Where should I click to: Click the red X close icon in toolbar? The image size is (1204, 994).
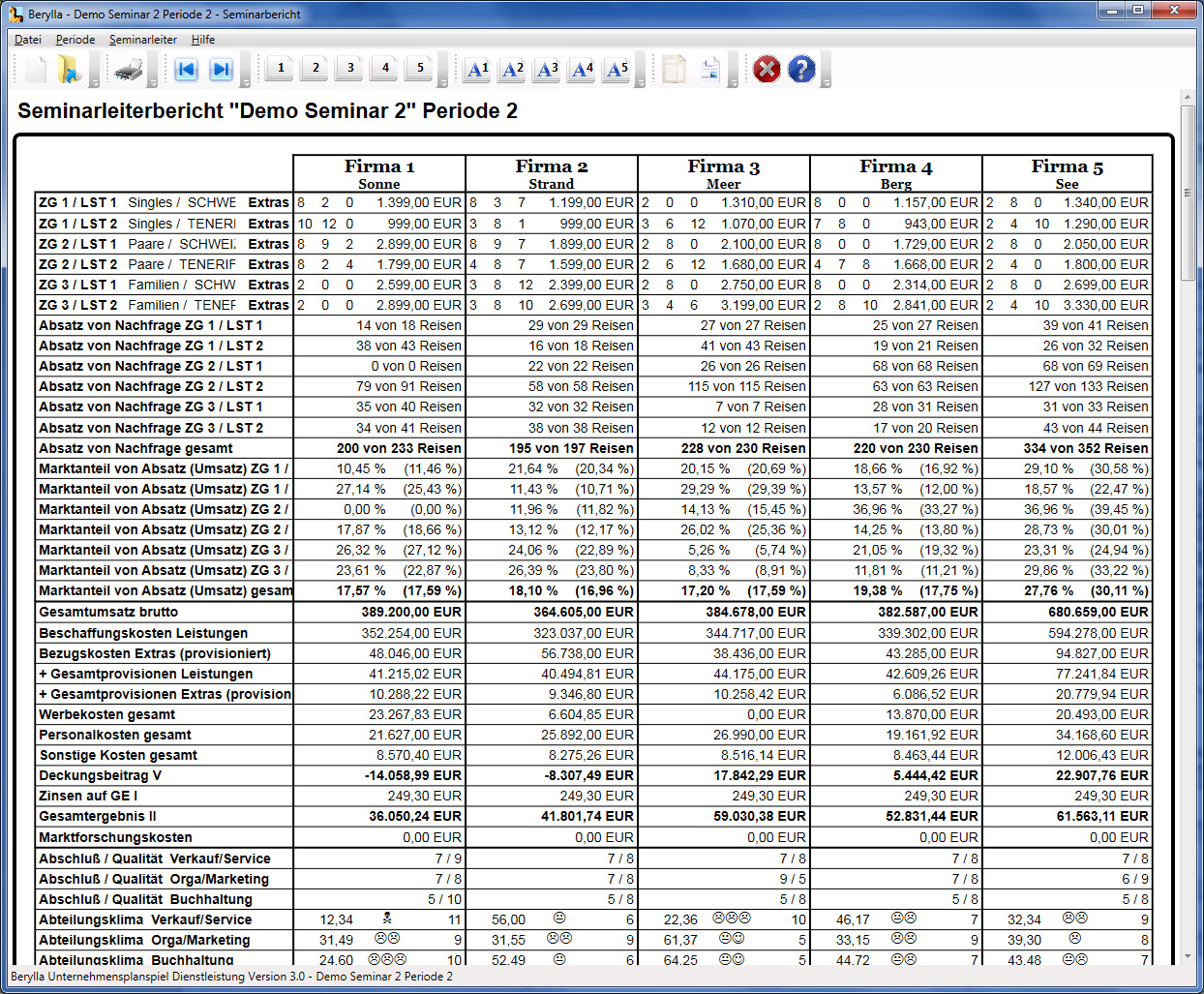point(767,70)
